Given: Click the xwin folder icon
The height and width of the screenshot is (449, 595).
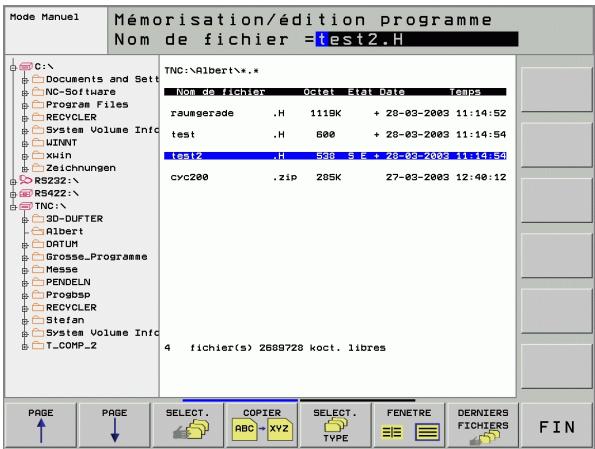Looking at the screenshot, I should 38,155.
